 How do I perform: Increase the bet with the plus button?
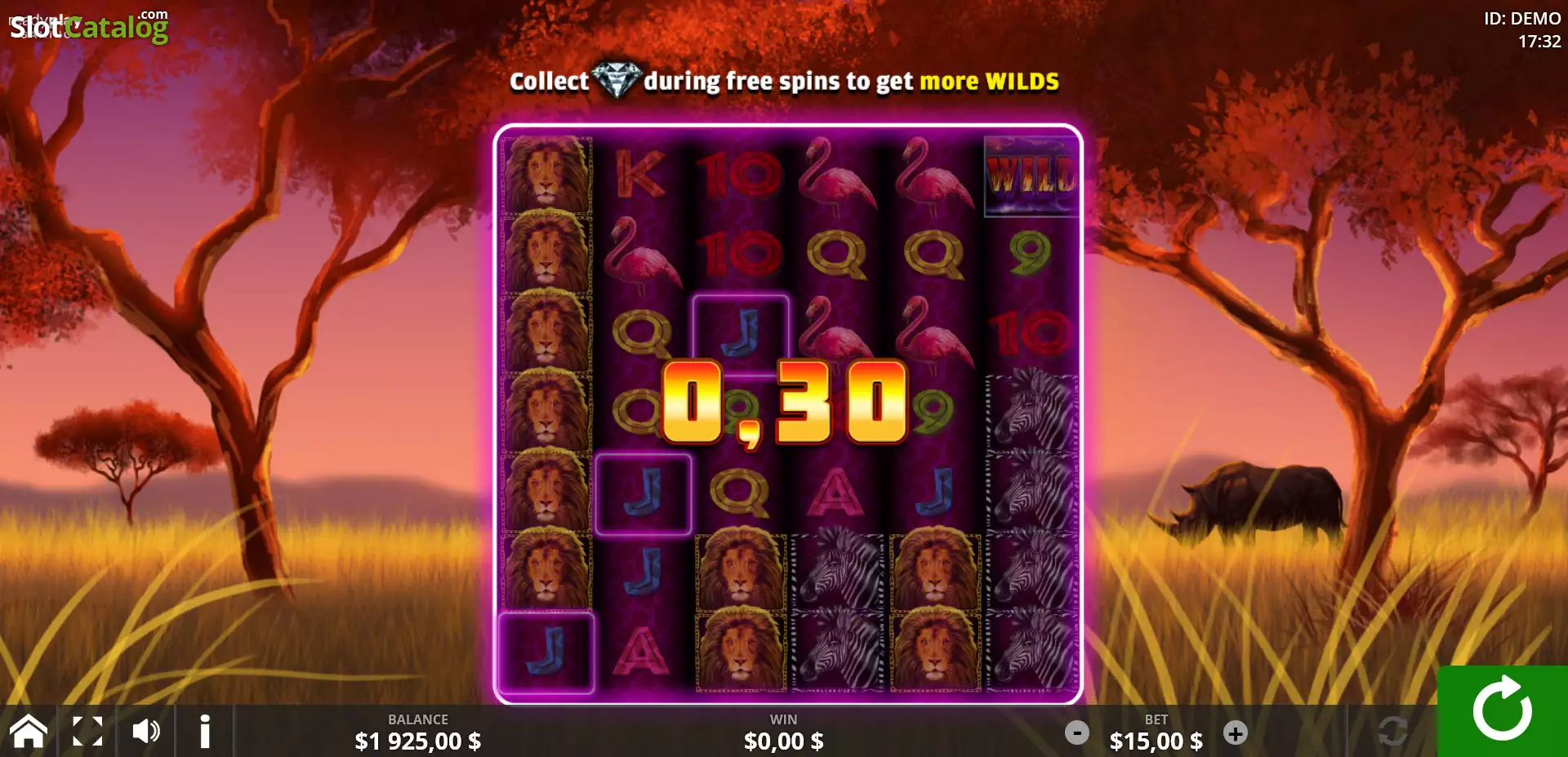tap(1236, 733)
